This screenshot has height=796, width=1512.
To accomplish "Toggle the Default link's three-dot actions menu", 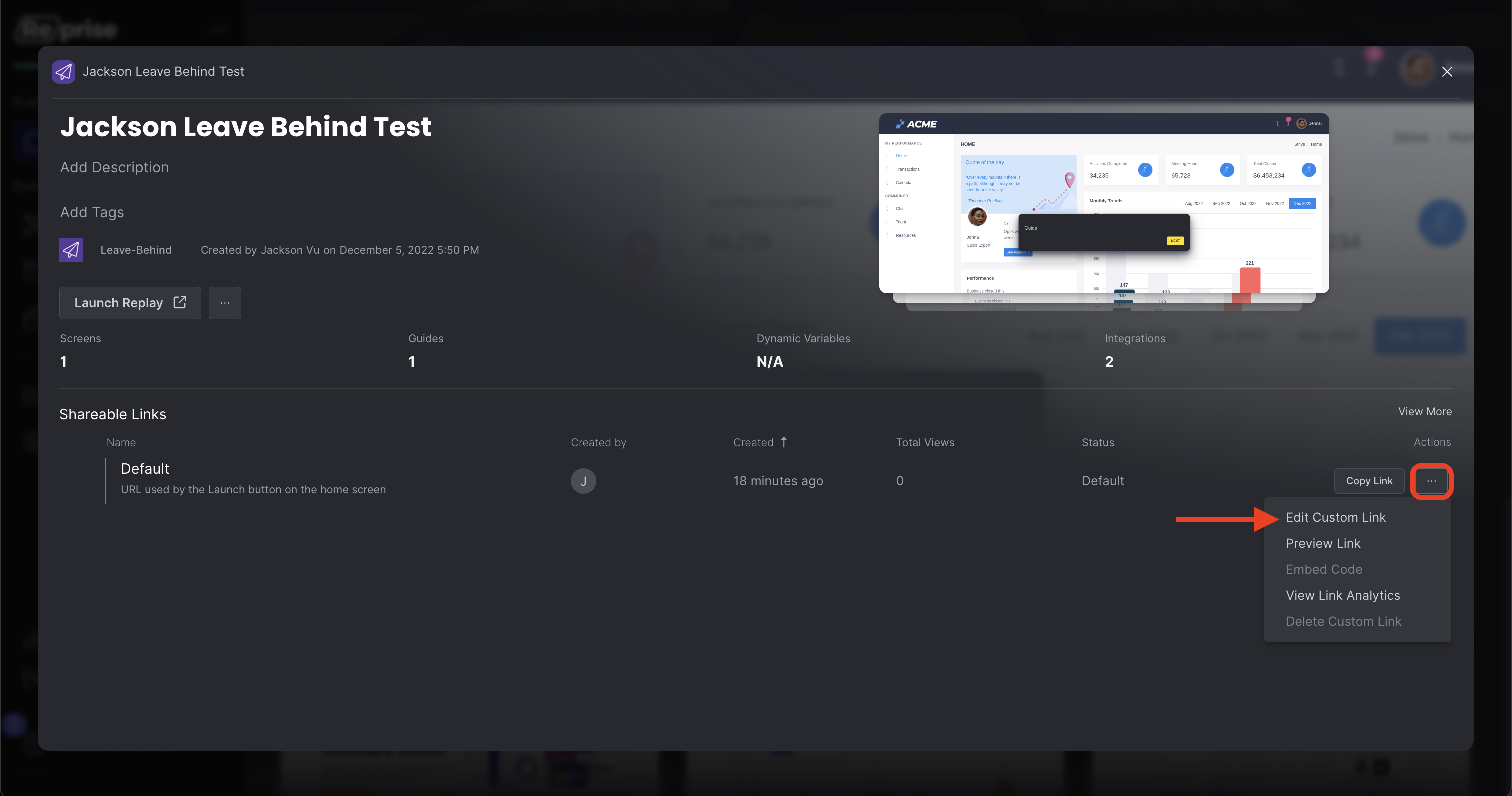I will [x=1431, y=481].
